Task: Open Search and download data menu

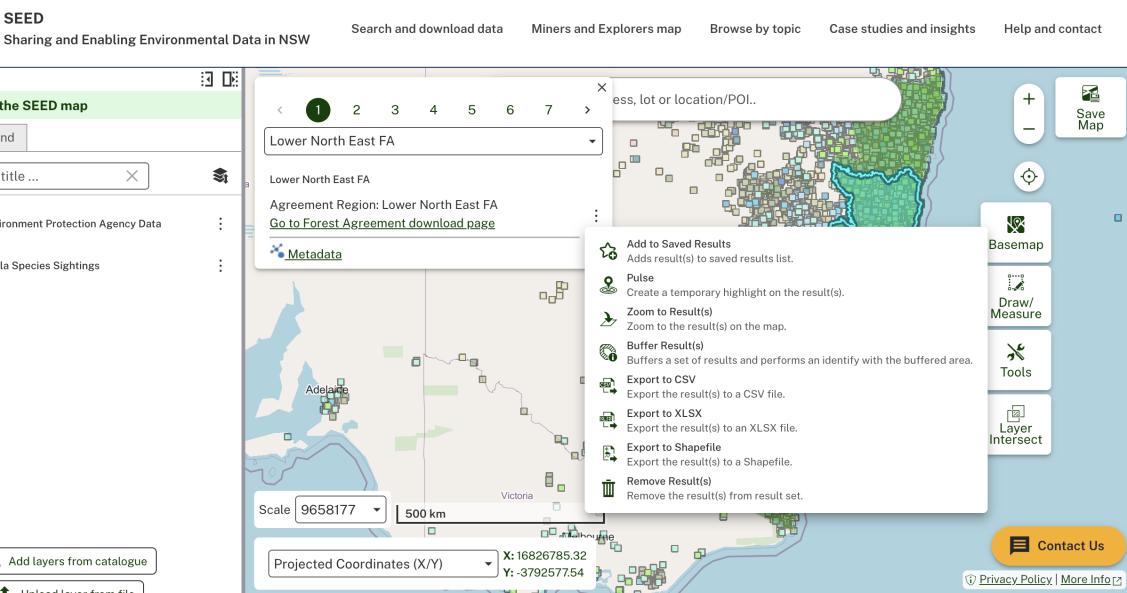Action: click(x=427, y=29)
